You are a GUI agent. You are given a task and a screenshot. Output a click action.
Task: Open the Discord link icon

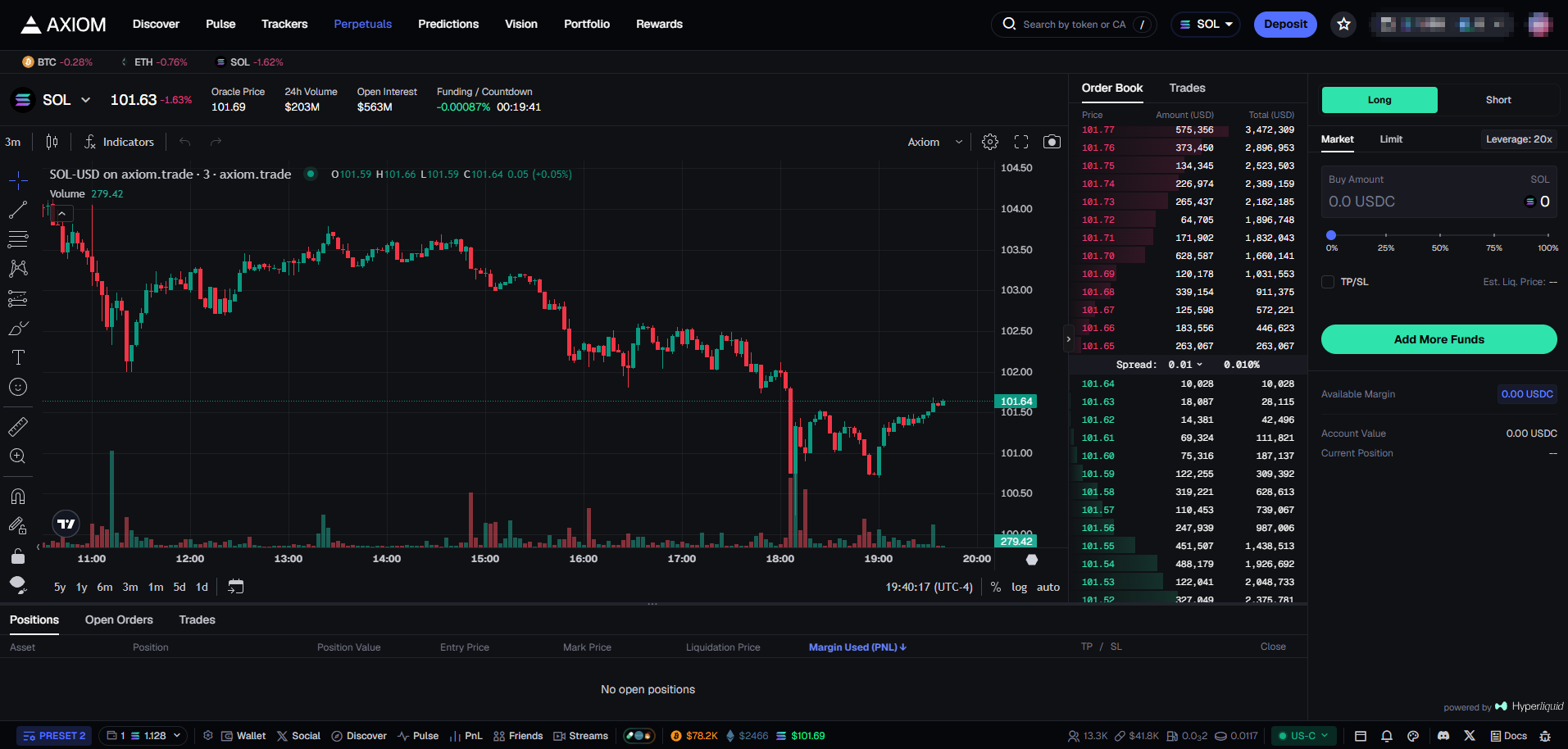pos(1443,736)
